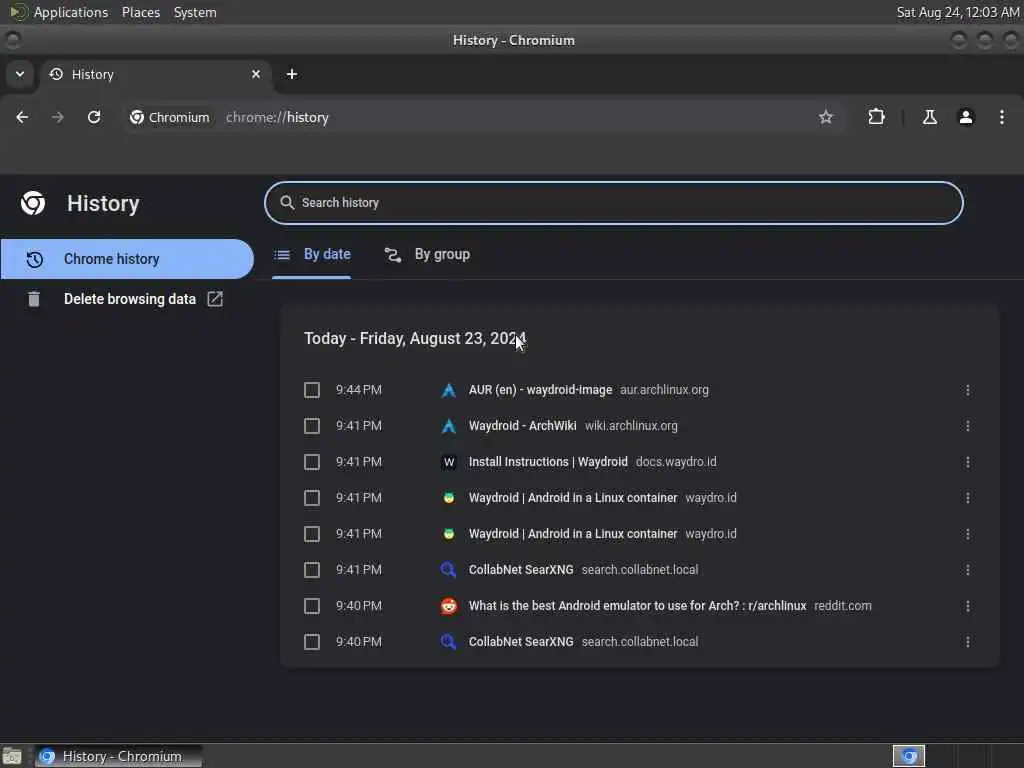
Task: Click the Chromium site info chip
Action: coord(170,117)
